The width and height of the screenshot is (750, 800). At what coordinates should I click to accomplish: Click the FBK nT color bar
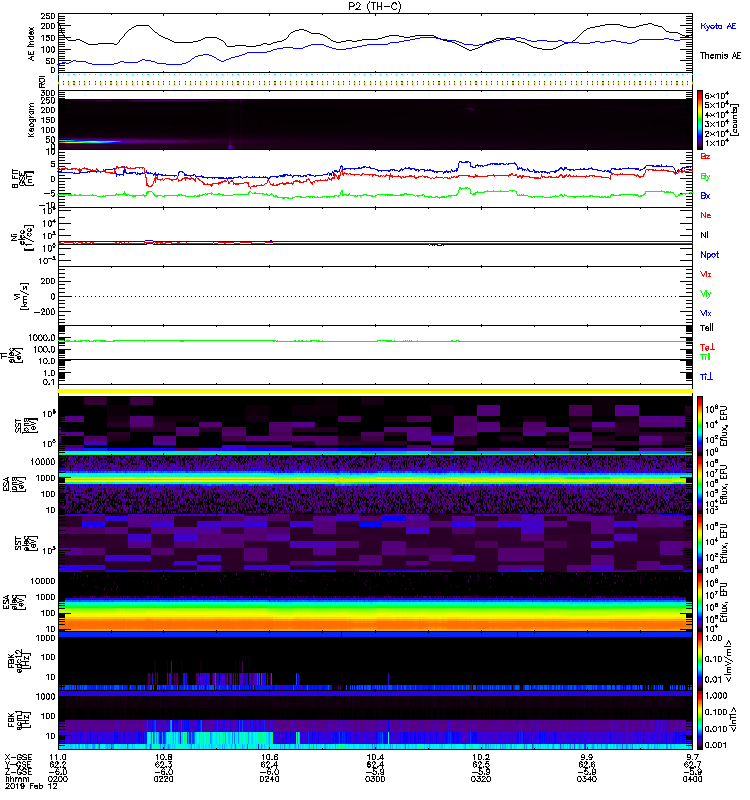pos(700,720)
